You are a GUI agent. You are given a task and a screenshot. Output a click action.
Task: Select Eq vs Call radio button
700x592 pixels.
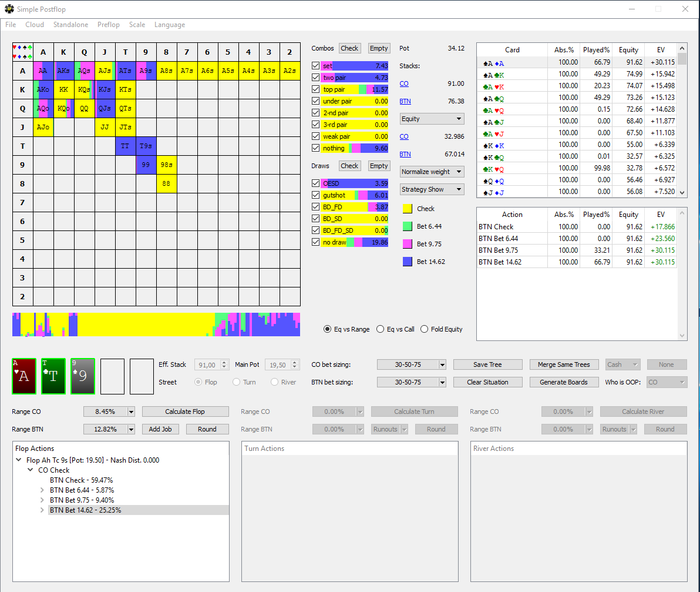tap(380, 329)
